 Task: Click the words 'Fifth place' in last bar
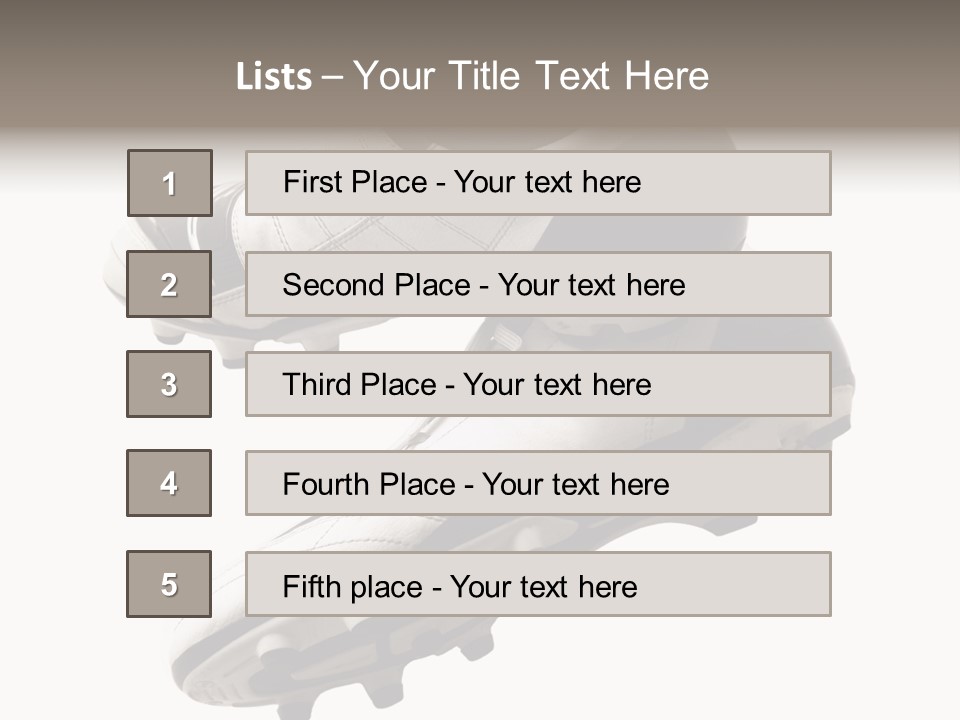[x=353, y=587]
